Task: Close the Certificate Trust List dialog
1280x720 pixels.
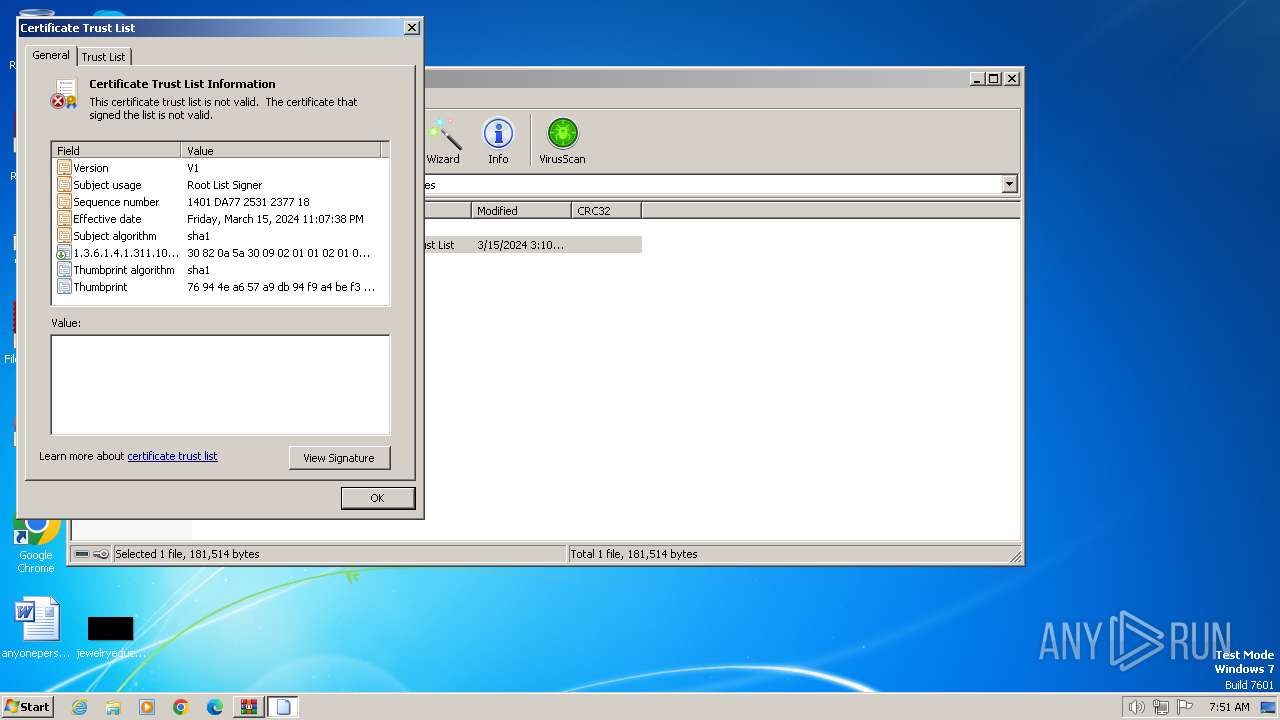Action: tap(411, 28)
